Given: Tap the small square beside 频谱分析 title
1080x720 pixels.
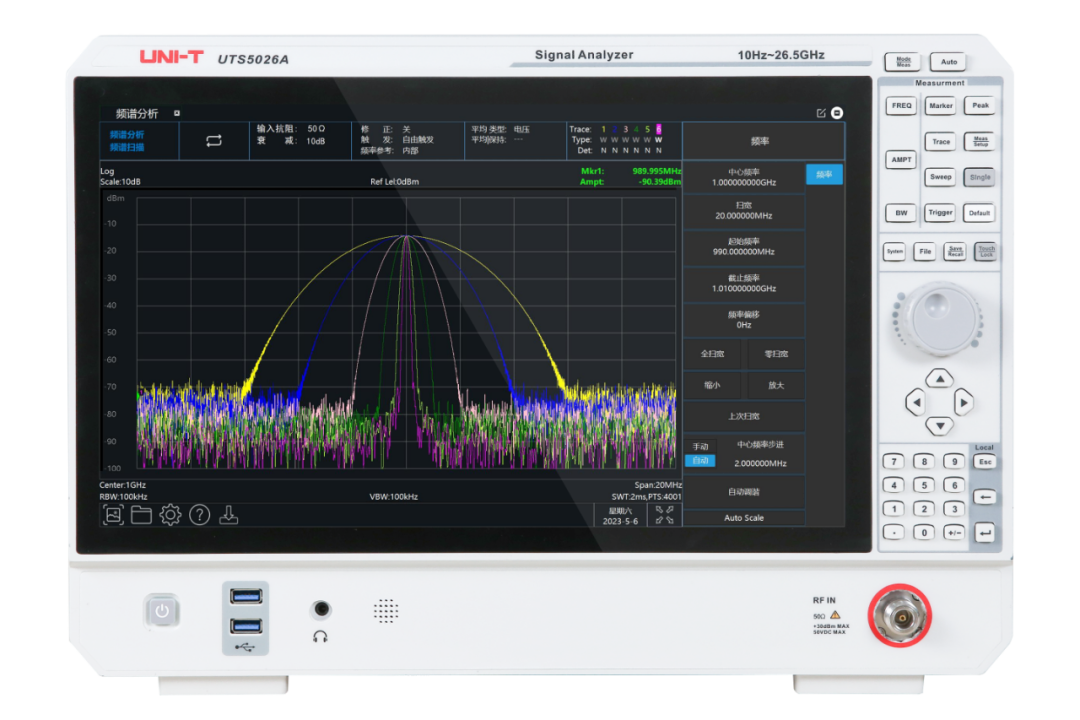Looking at the screenshot, I should pyautogui.click(x=177, y=113).
